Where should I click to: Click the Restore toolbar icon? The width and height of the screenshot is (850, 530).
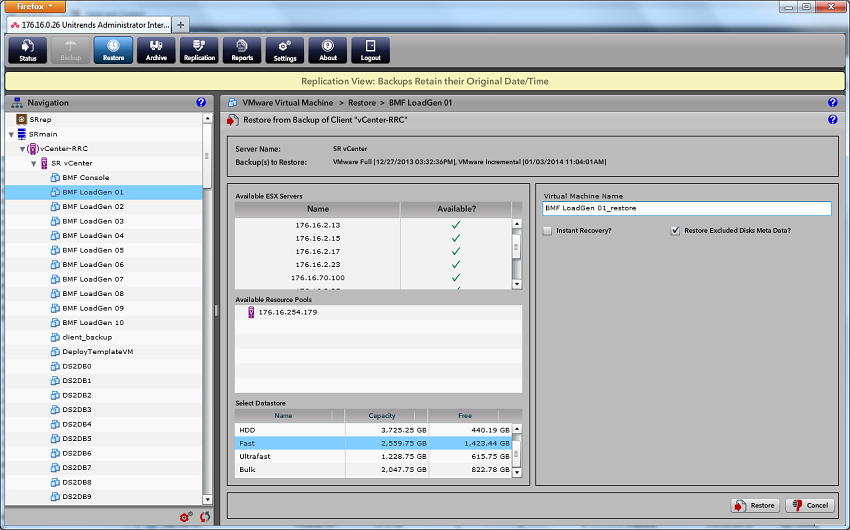tap(113, 50)
